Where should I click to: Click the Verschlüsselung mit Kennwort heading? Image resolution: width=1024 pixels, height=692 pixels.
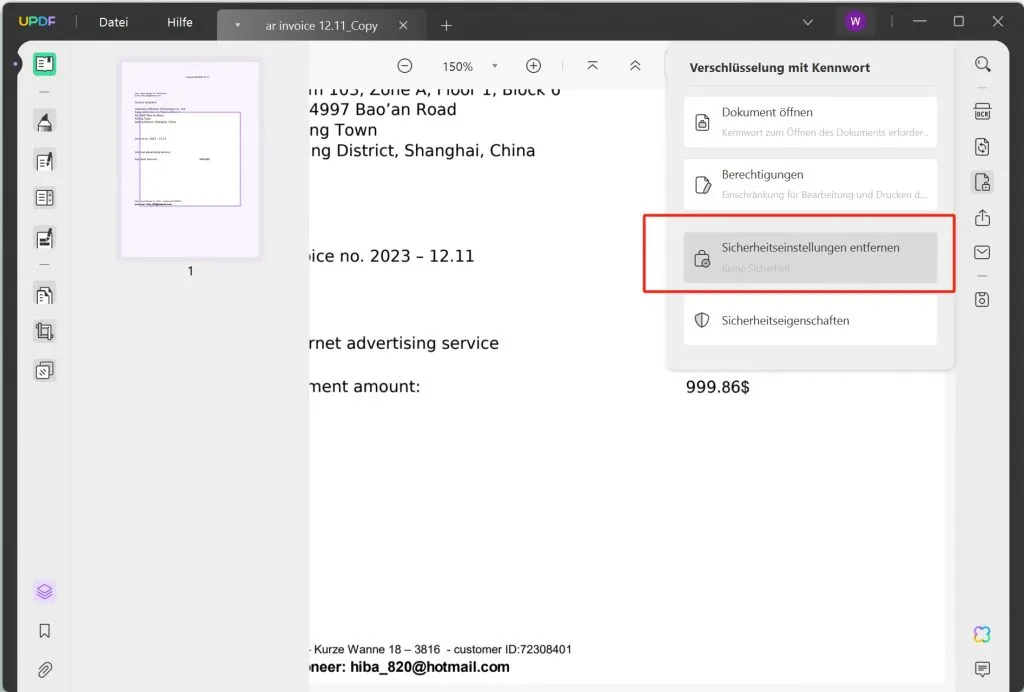click(780, 68)
